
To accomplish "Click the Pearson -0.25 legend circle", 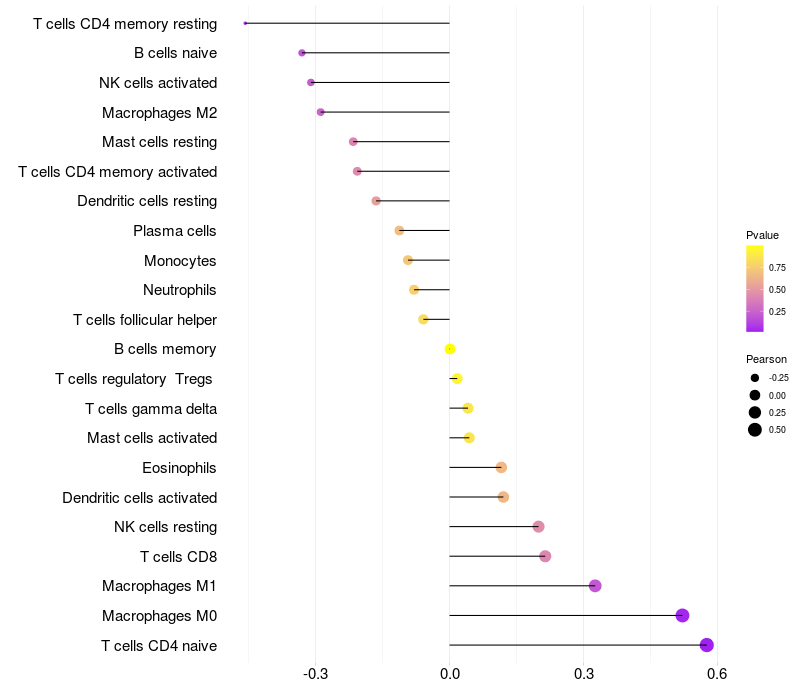I will click(x=755, y=378).
